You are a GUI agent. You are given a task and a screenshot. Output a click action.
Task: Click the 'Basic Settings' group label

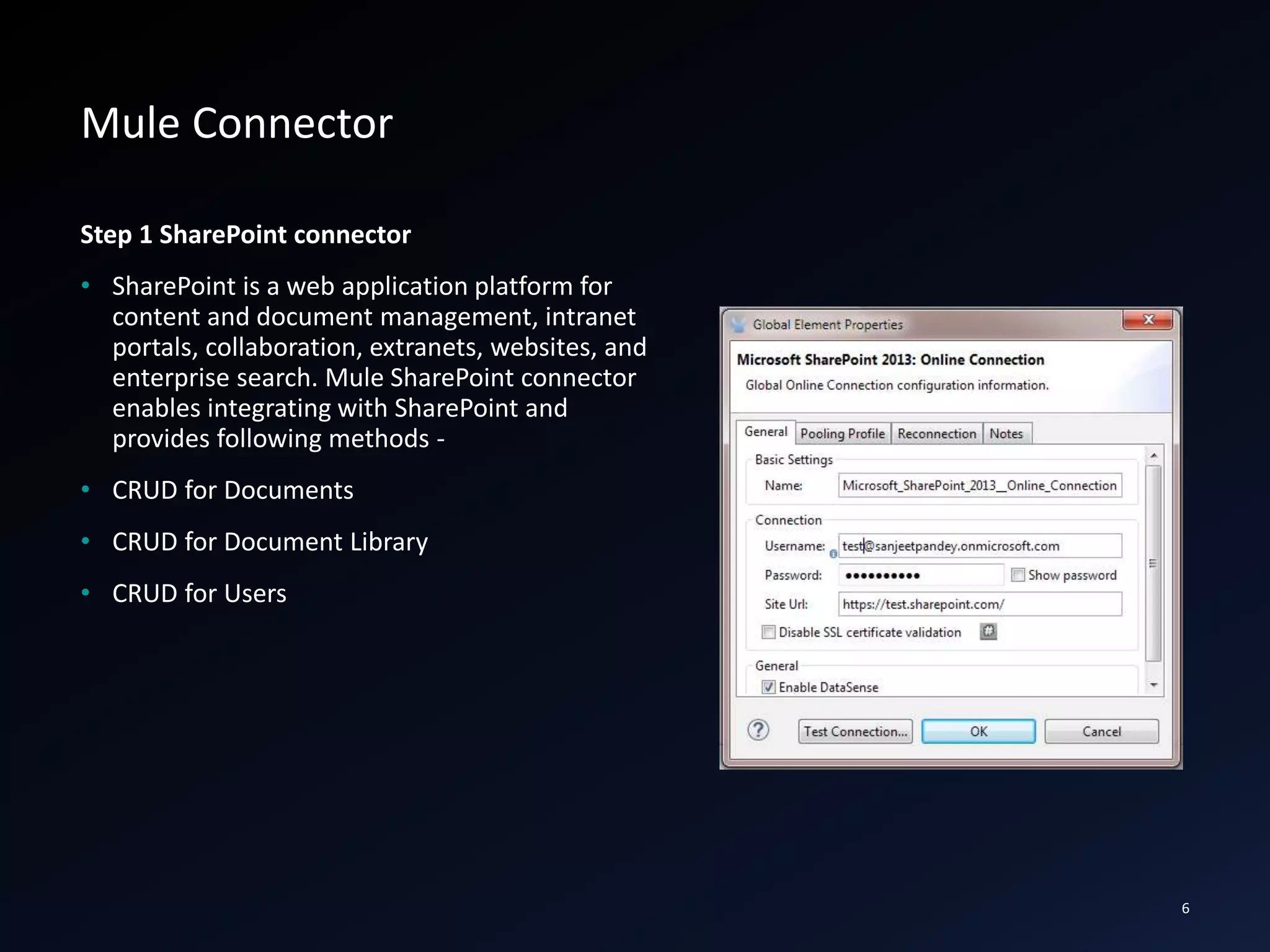click(x=794, y=459)
